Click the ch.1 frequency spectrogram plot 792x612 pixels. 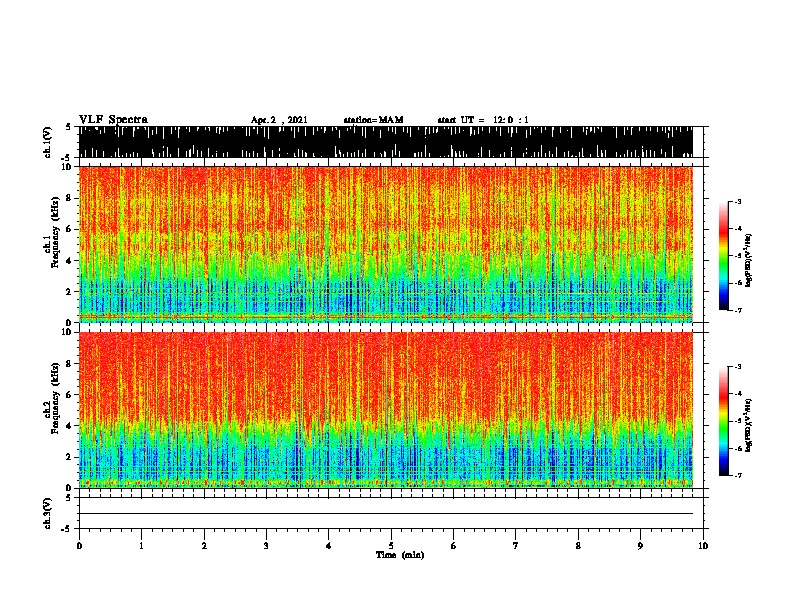pyautogui.click(x=386, y=244)
